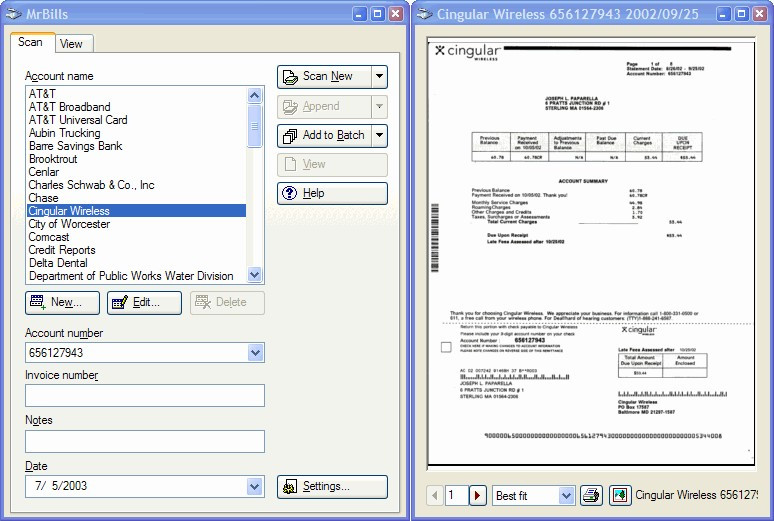Open the Best fit zoom dropdown

[566, 495]
